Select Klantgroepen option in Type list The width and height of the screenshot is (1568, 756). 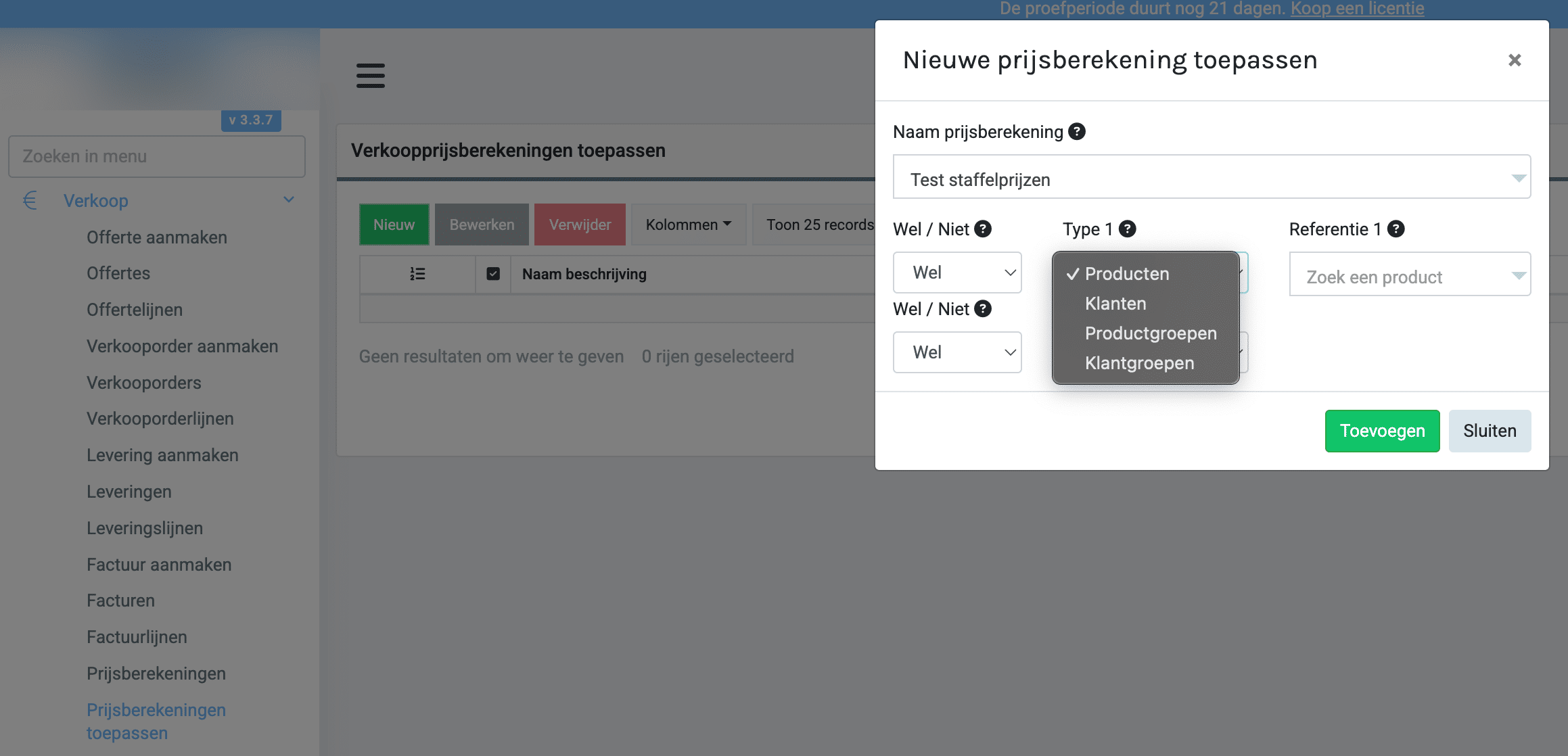(x=1146, y=363)
